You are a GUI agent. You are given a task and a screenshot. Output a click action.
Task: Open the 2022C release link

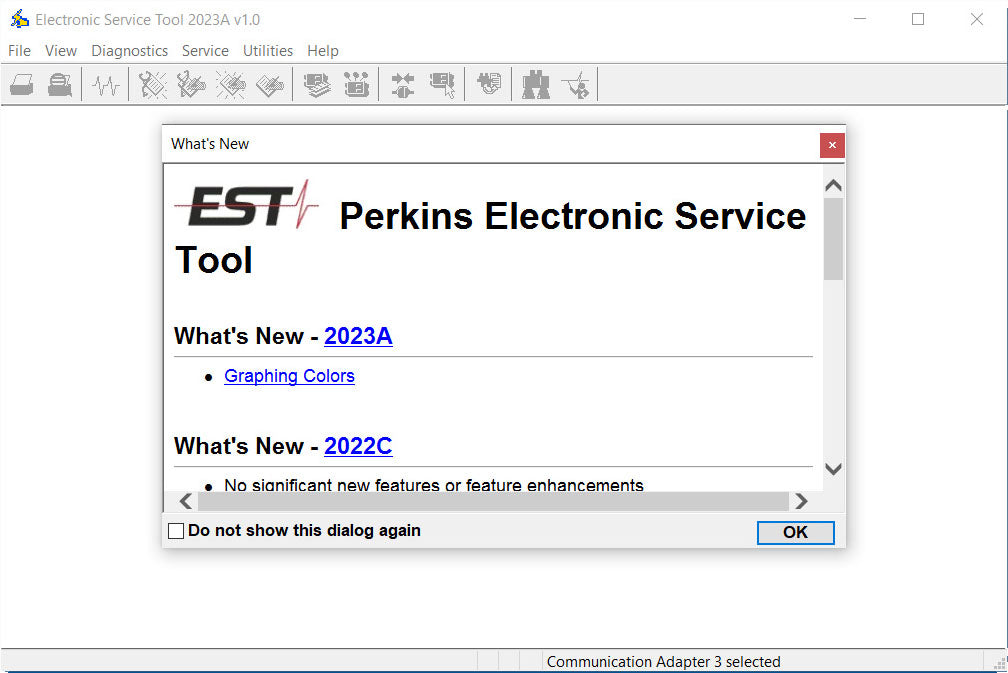358,446
